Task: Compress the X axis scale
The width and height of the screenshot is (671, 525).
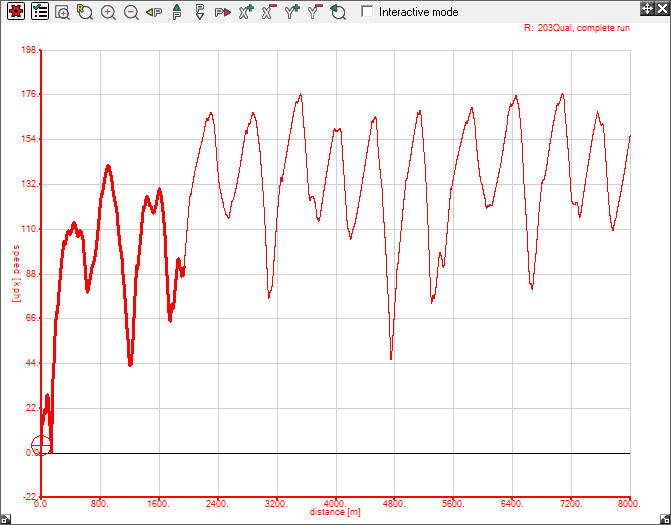Action: pyautogui.click(x=269, y=12)
